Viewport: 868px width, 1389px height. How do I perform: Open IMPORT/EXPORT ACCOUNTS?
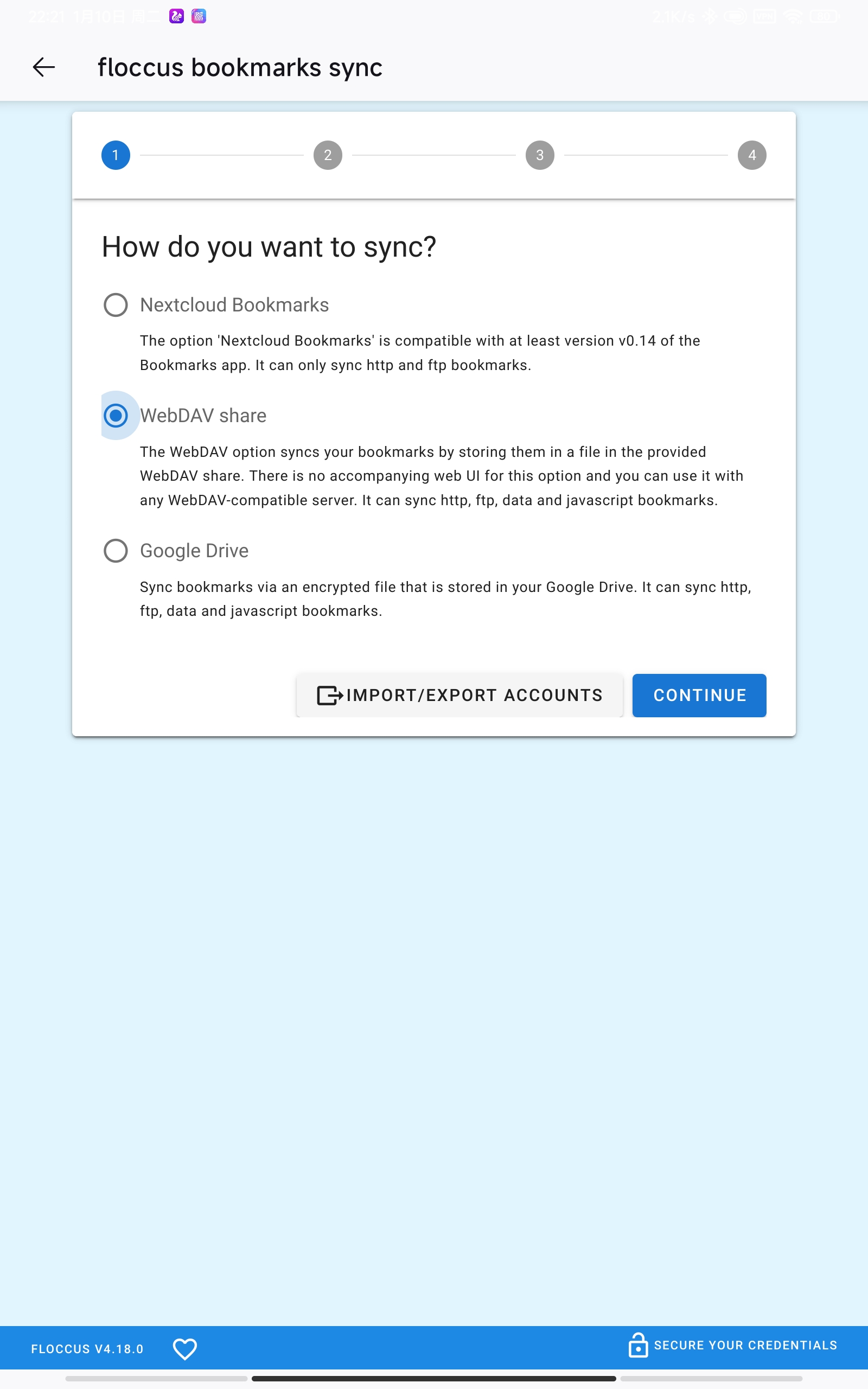click(460, 695)
